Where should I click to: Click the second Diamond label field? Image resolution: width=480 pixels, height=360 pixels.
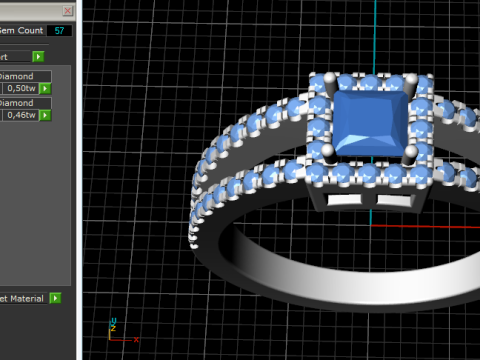(x=25, y=103)
